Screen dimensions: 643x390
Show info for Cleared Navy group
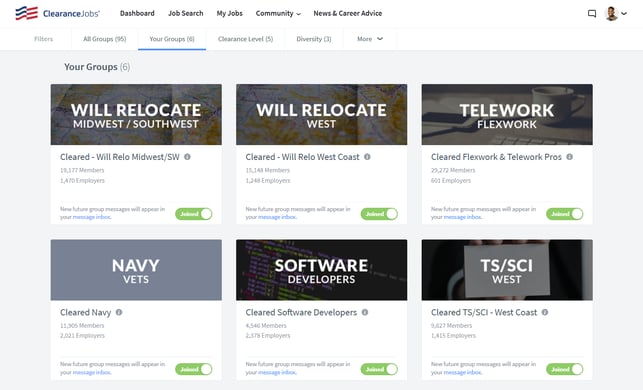pos(119,312)
